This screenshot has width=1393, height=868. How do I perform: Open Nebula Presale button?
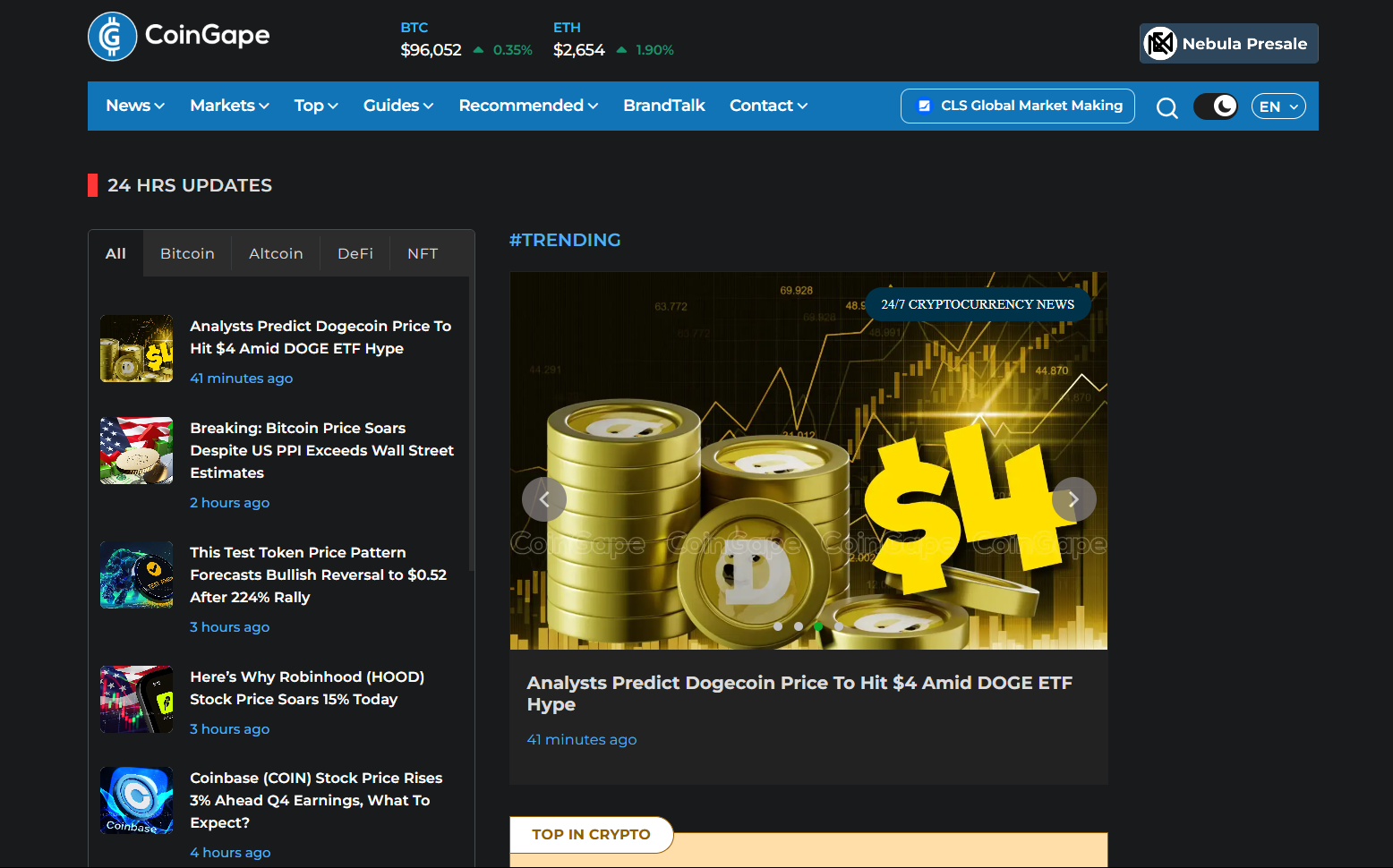(1228, 43)
